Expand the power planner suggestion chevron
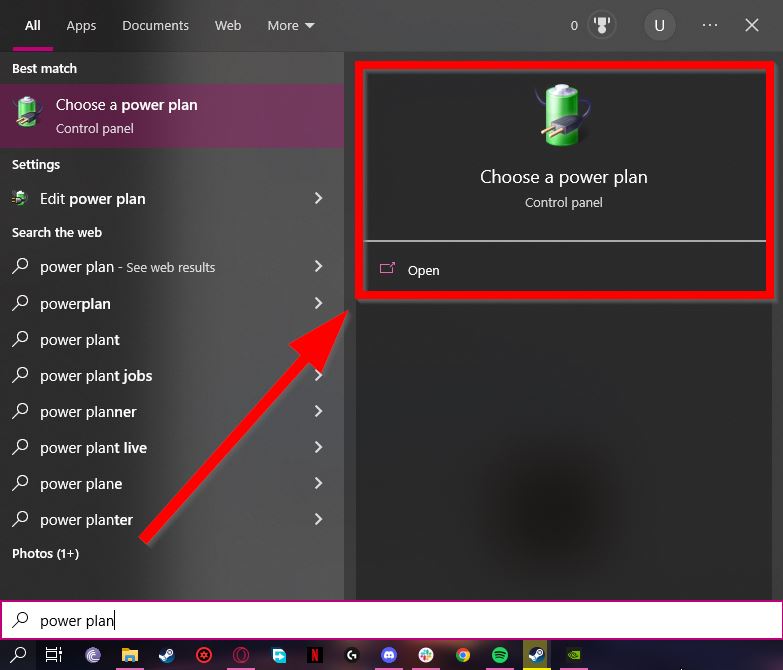783x670 pixels. 319,411
